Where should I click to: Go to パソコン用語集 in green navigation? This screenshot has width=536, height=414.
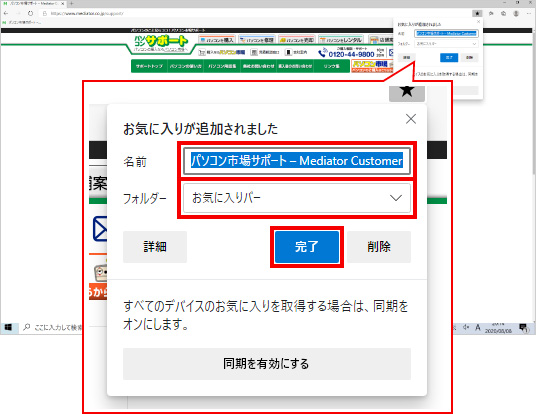pos(222,66)
